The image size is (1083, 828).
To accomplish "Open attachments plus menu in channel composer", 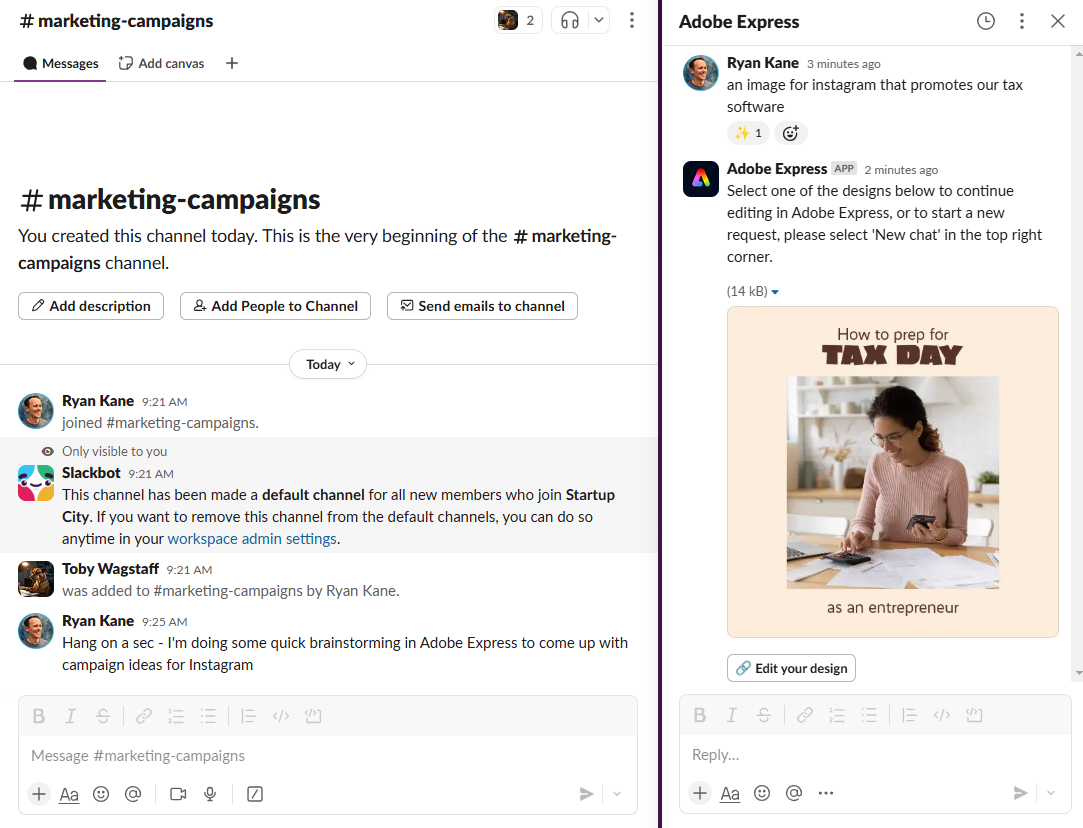I will tap(39, 794).
